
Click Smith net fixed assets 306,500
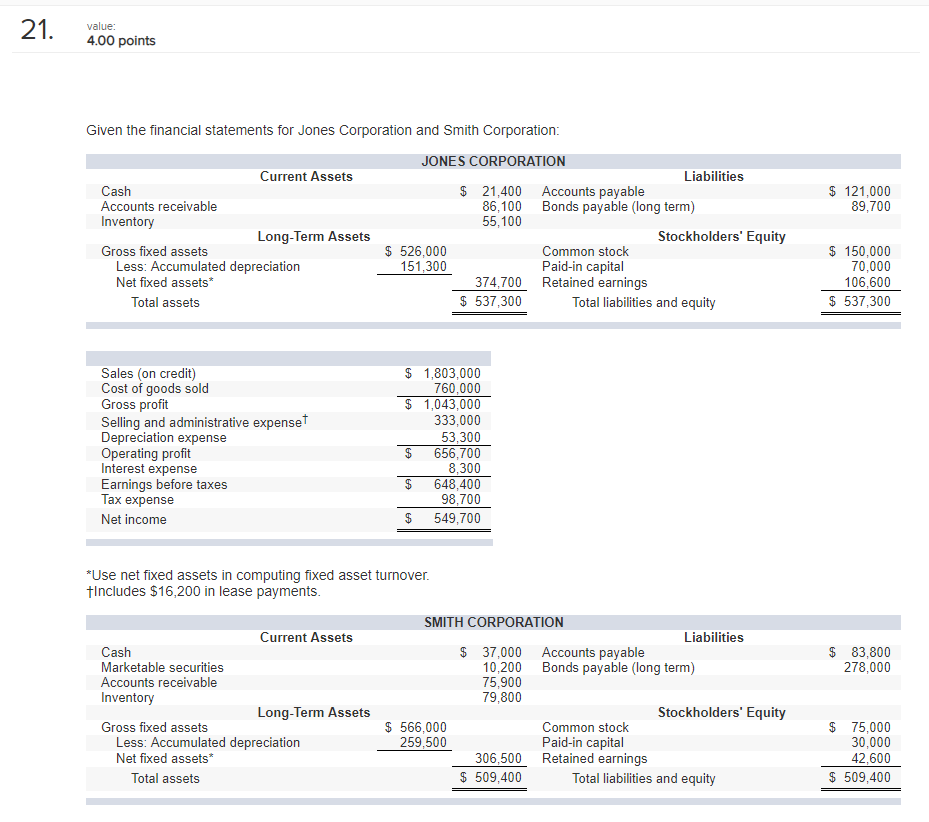(498, 759)
